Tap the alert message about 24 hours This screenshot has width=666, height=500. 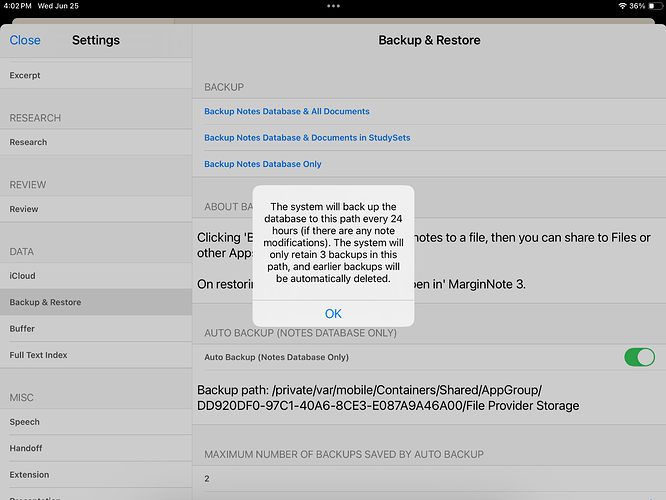(333, 243)
